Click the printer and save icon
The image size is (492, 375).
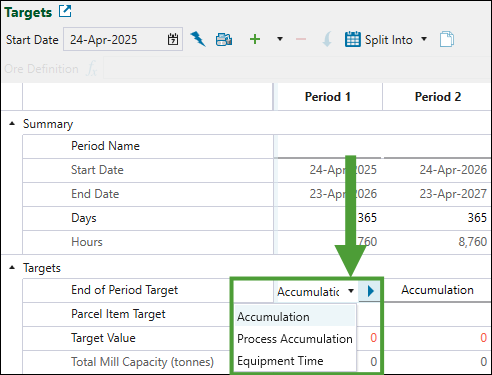coord(224,39)
